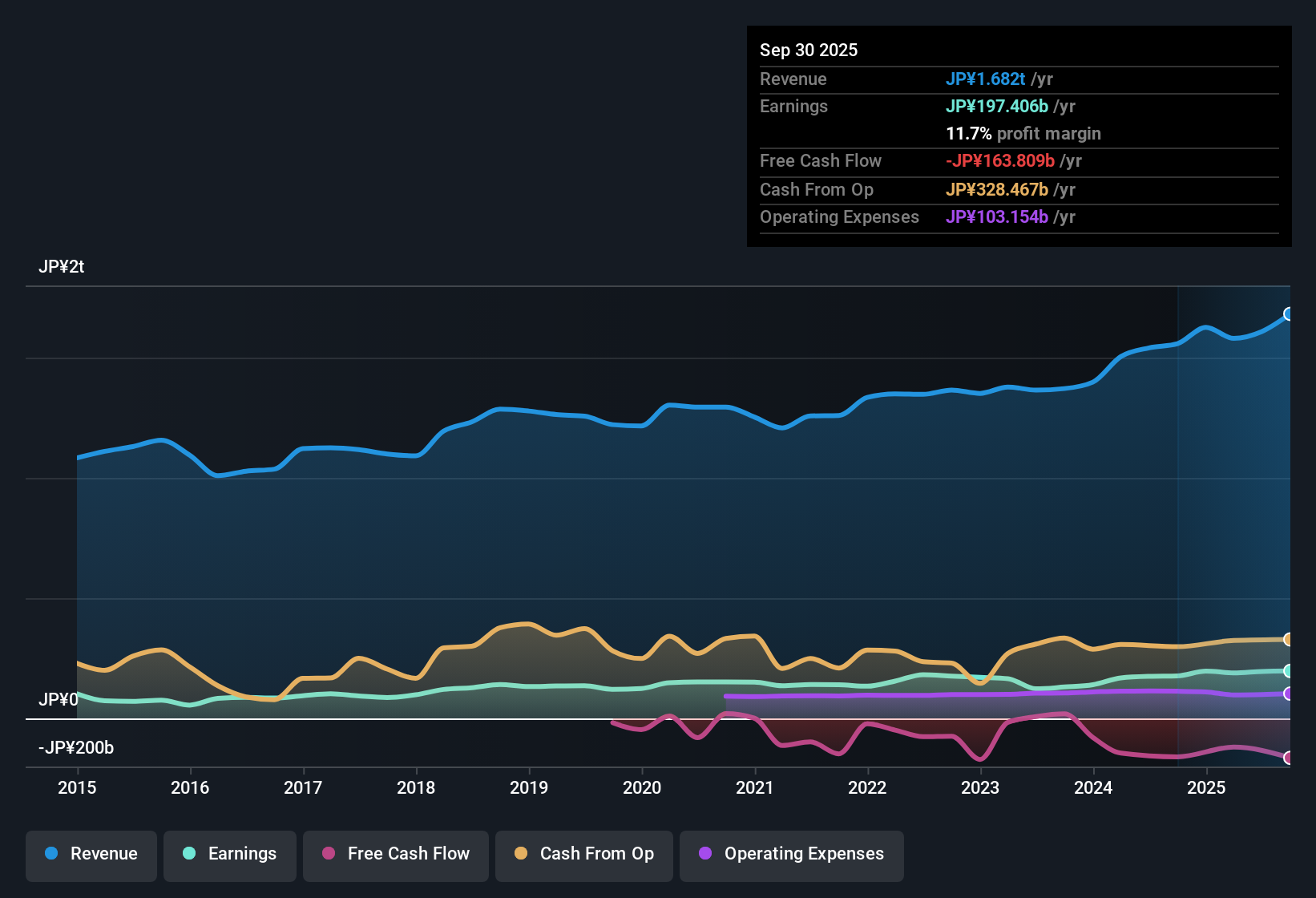
Task: Click the blue revenue line near 2020 peak
Action: click(672, 404)
